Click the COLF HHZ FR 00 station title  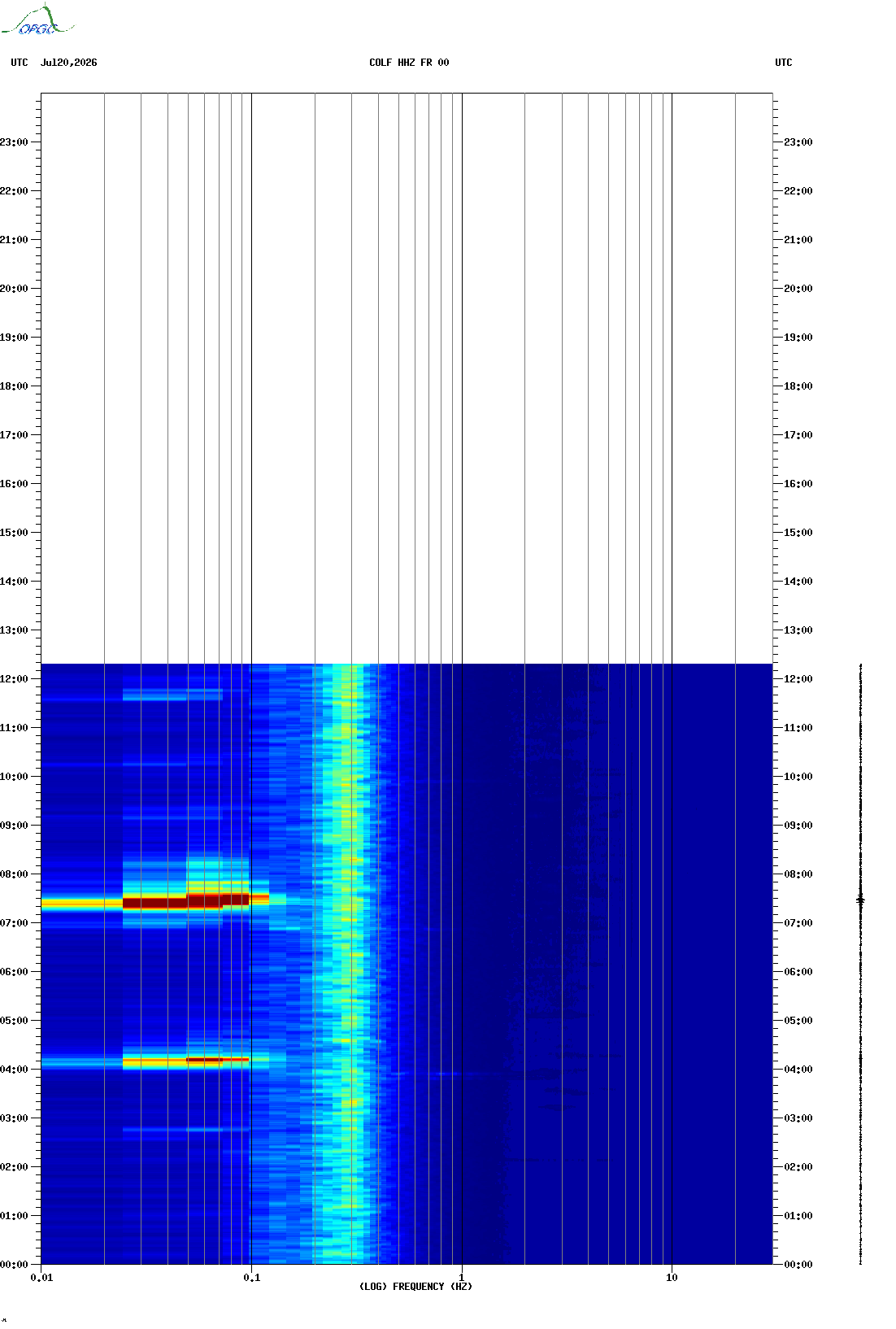[409, 63]
